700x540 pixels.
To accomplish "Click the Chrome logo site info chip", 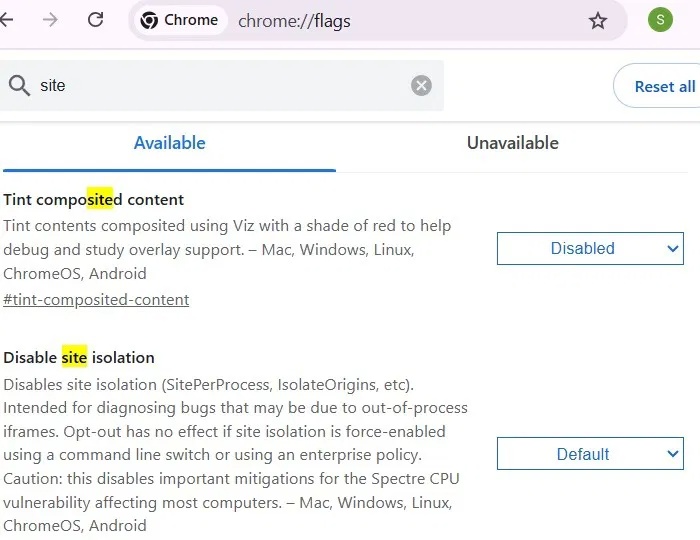I will [x=179, y=20].
